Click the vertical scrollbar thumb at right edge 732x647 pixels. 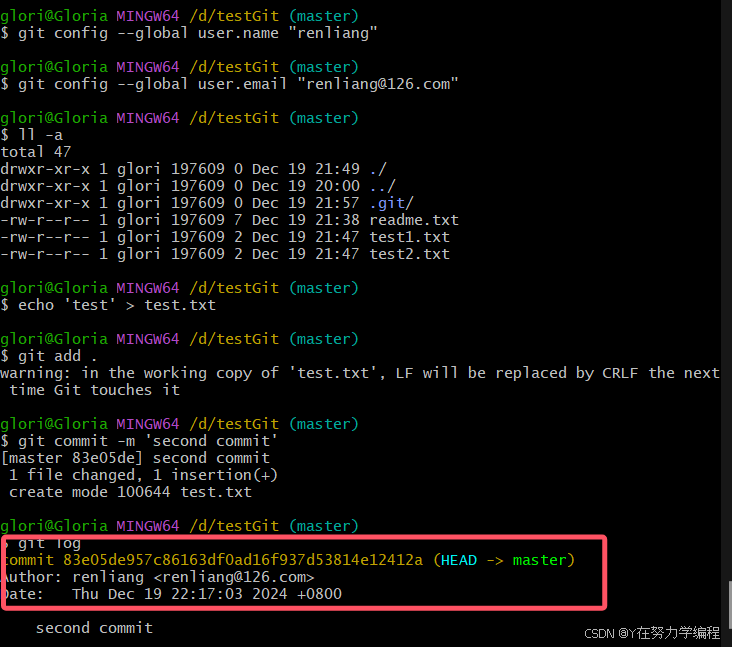coord(730,605)
